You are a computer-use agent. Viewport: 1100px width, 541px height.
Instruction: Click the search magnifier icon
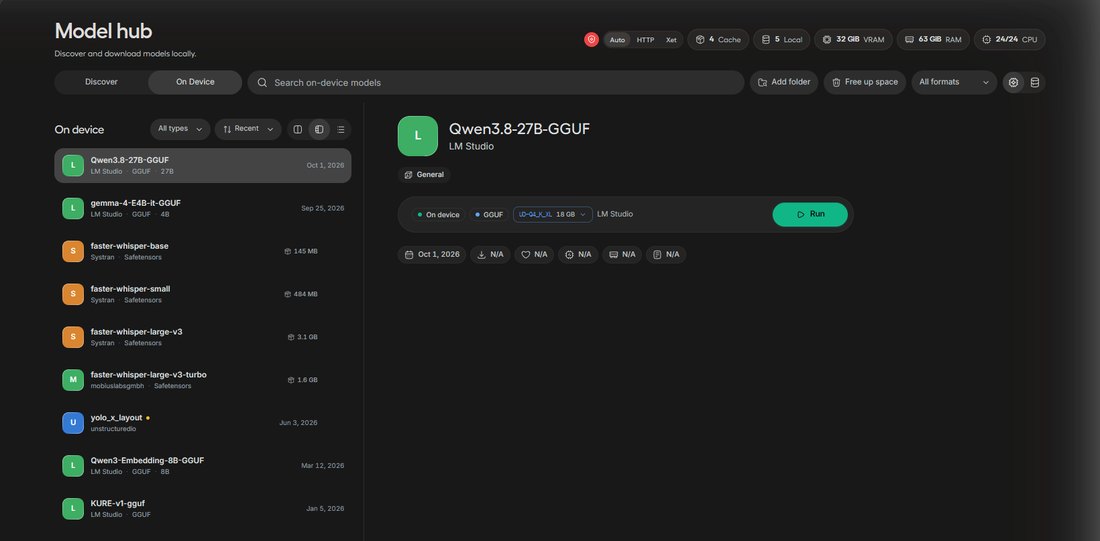pos(262,83)
